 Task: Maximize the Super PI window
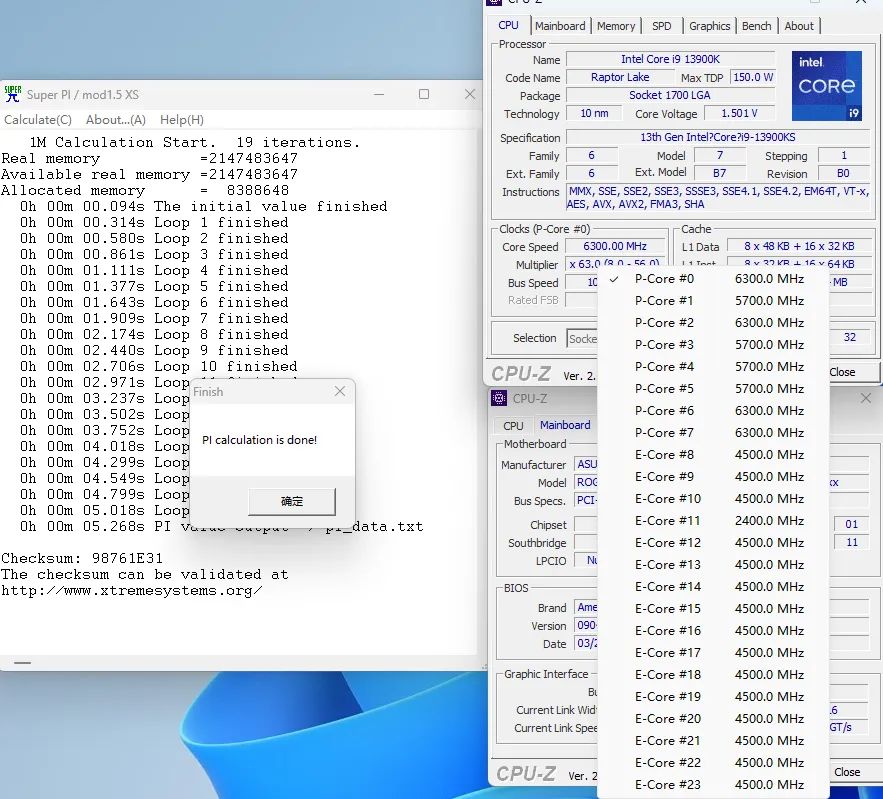(x=424, y=94)
